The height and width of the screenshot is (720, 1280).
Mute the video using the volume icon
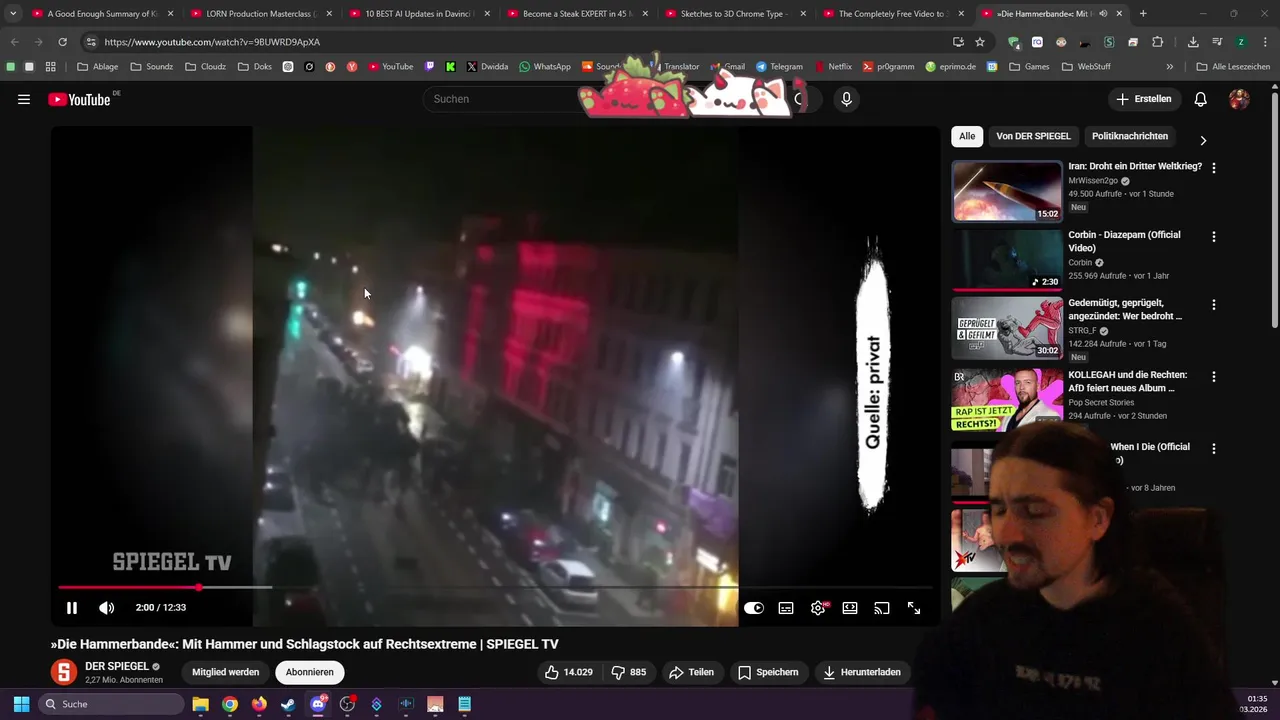pos(107,608)
